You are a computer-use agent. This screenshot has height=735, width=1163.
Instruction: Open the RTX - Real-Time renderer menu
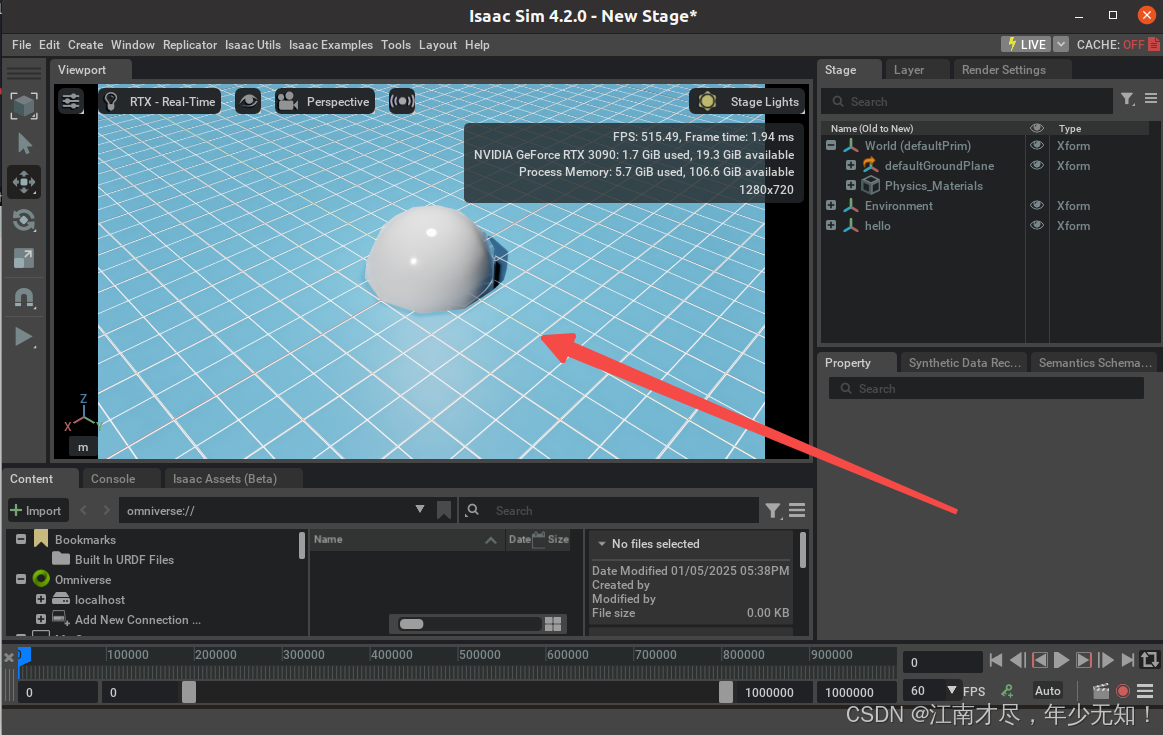[x=160, y=102]
